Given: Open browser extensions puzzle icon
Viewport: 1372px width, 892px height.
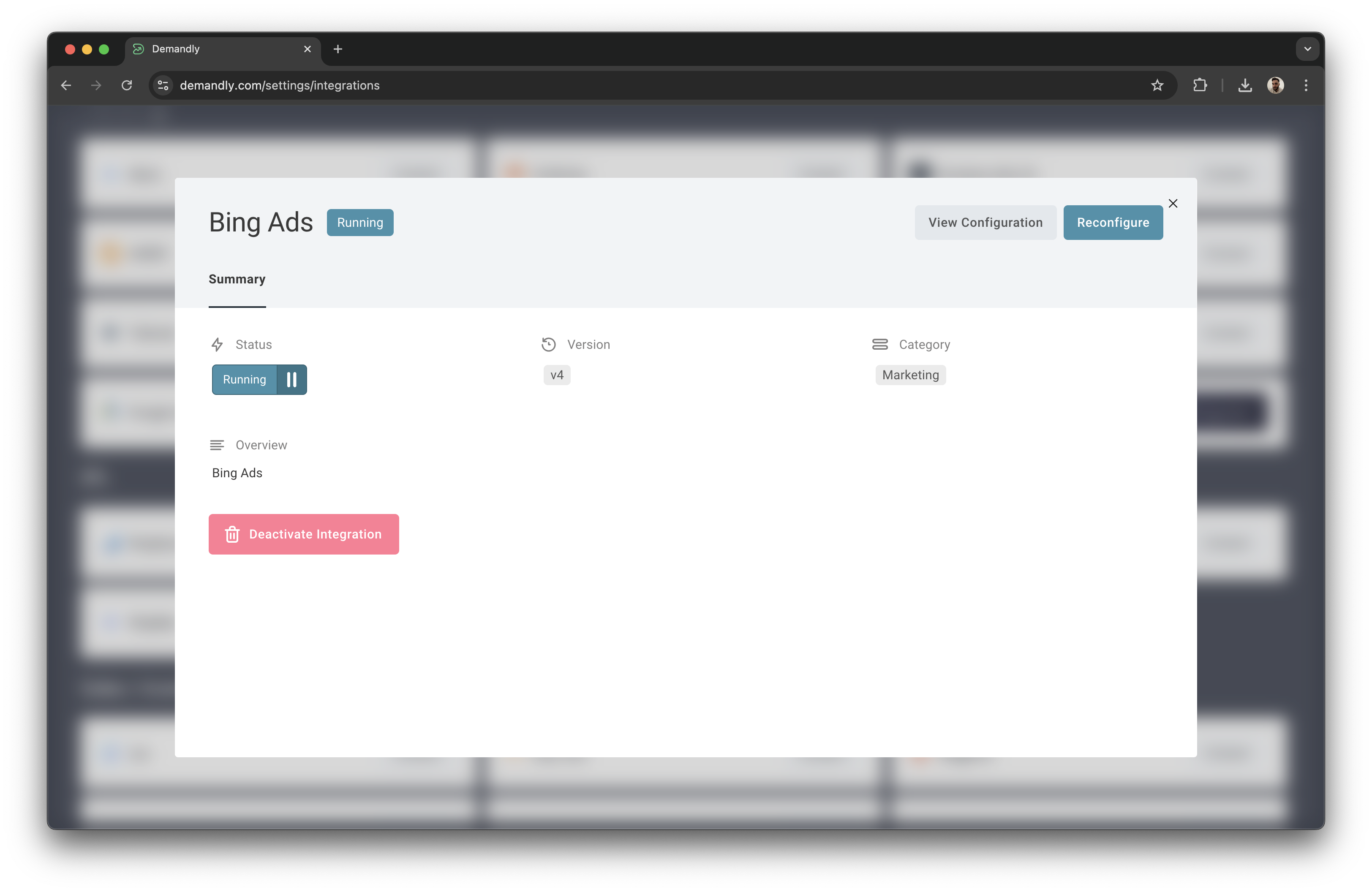Looking at the screenshot, I should point(1200,85).
